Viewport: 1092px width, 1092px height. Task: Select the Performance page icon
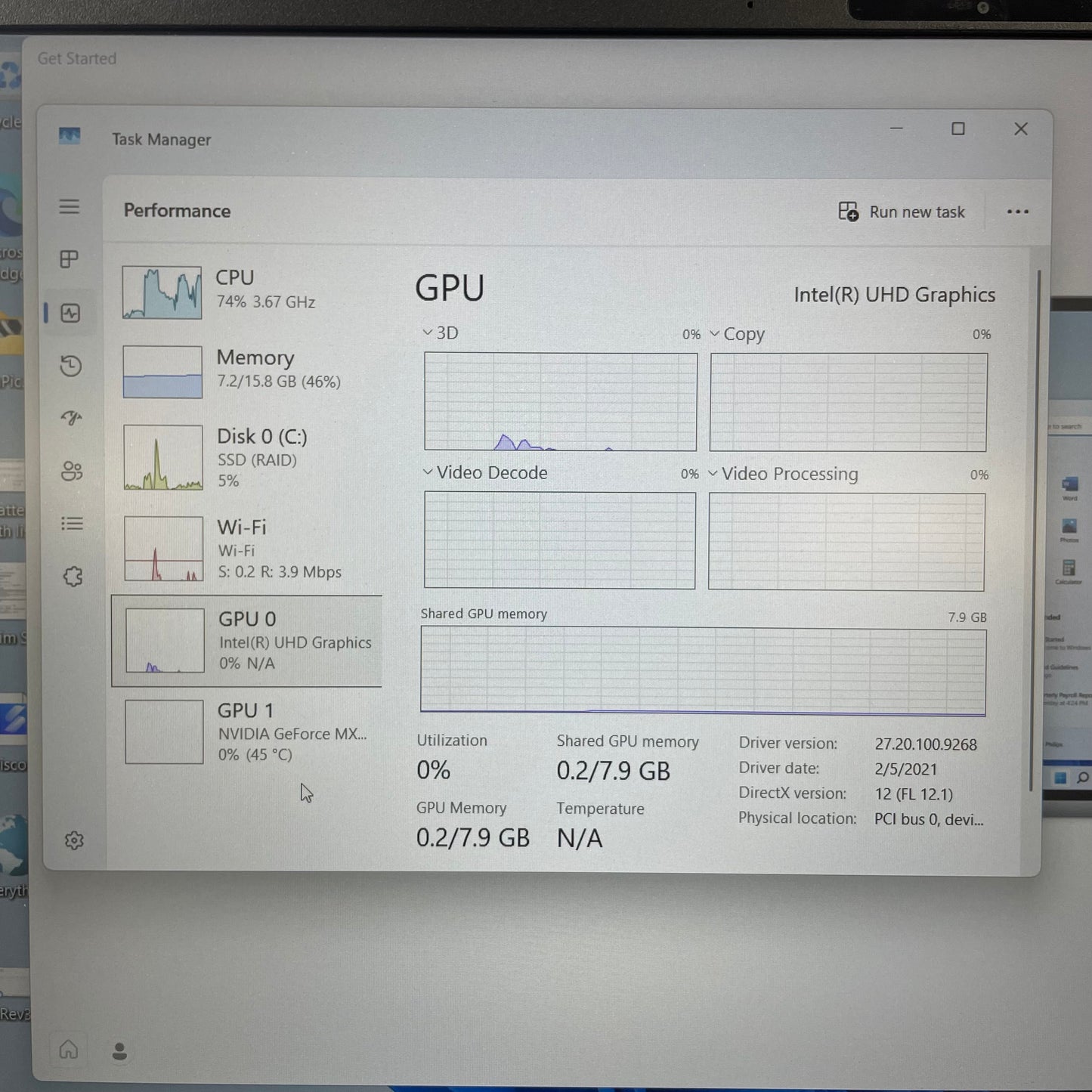[x=70, y=313]
